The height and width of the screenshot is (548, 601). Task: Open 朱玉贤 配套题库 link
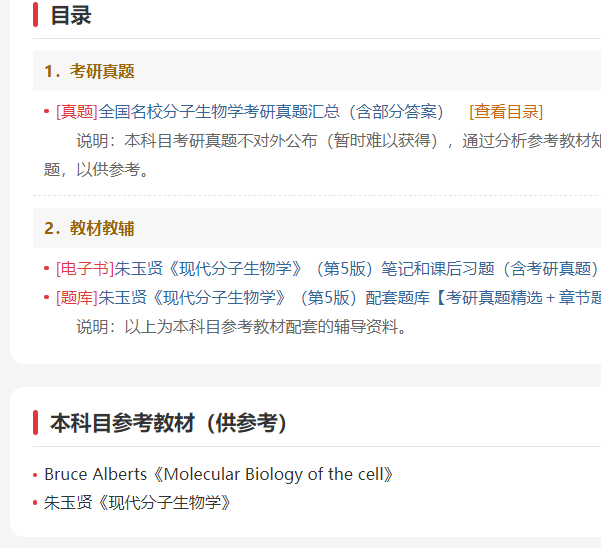(x=350, y=297)
